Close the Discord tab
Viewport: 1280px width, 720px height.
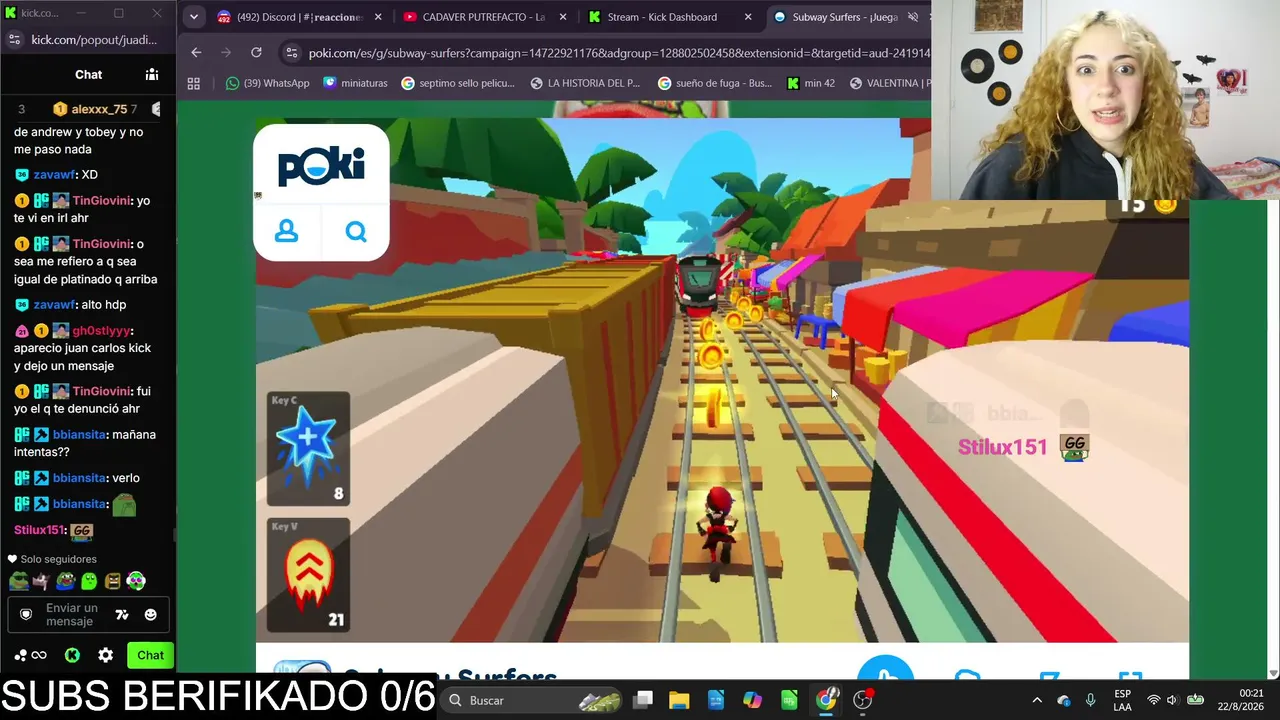click(x=378, y=17)
